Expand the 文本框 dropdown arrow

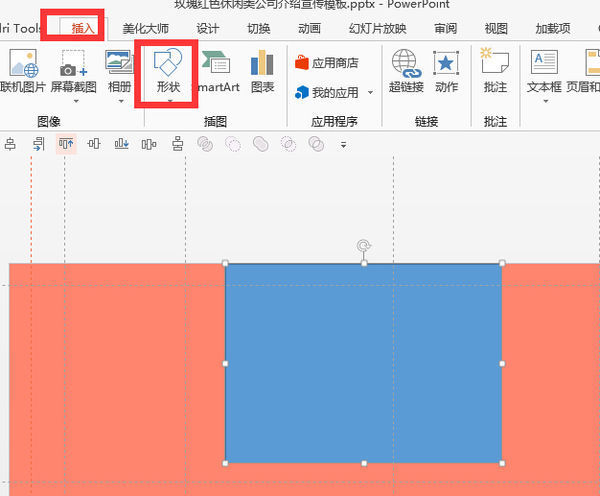click(546, 101)
